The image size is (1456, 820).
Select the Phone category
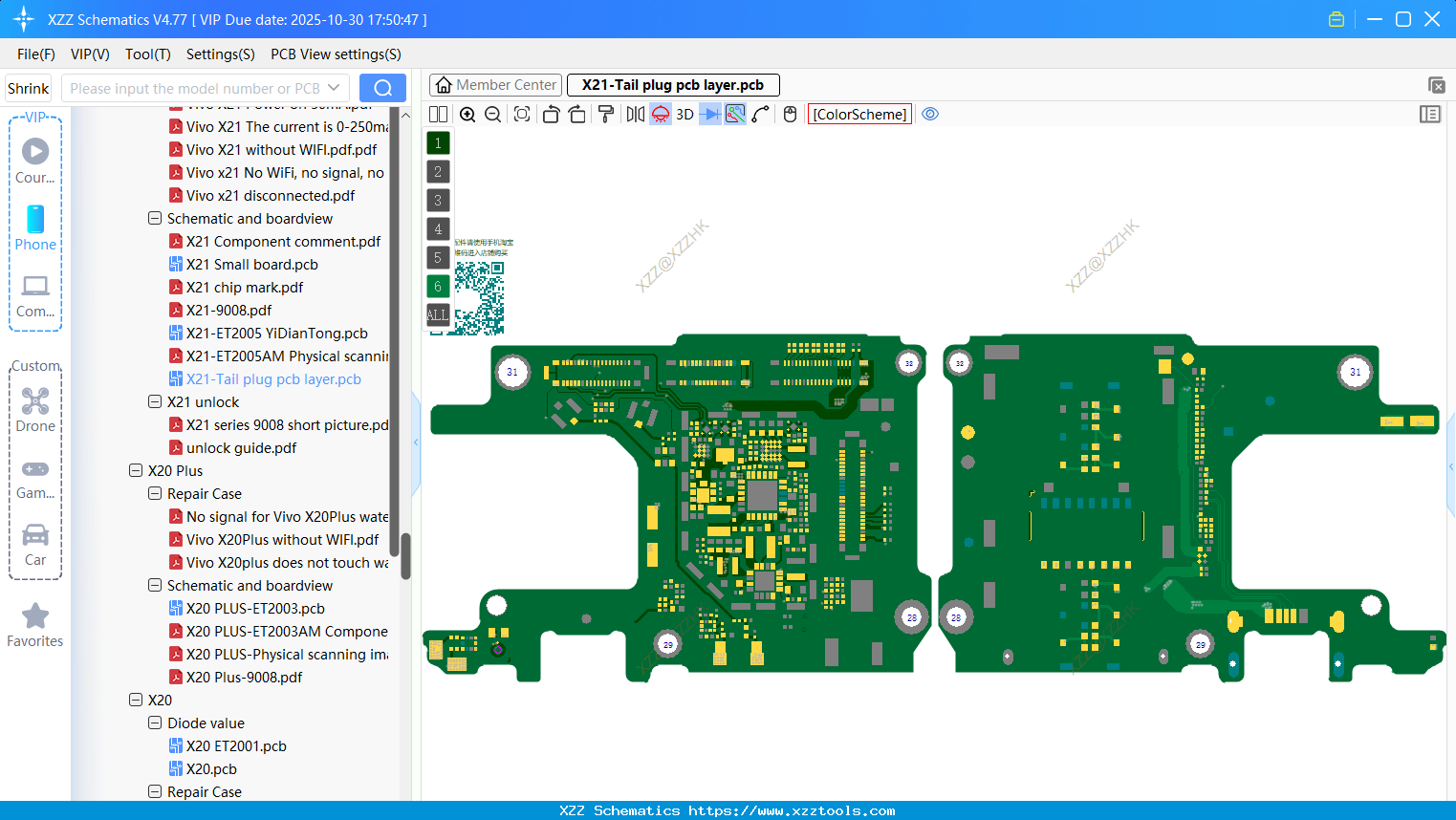pyautogui.click(x=35, y=227)
